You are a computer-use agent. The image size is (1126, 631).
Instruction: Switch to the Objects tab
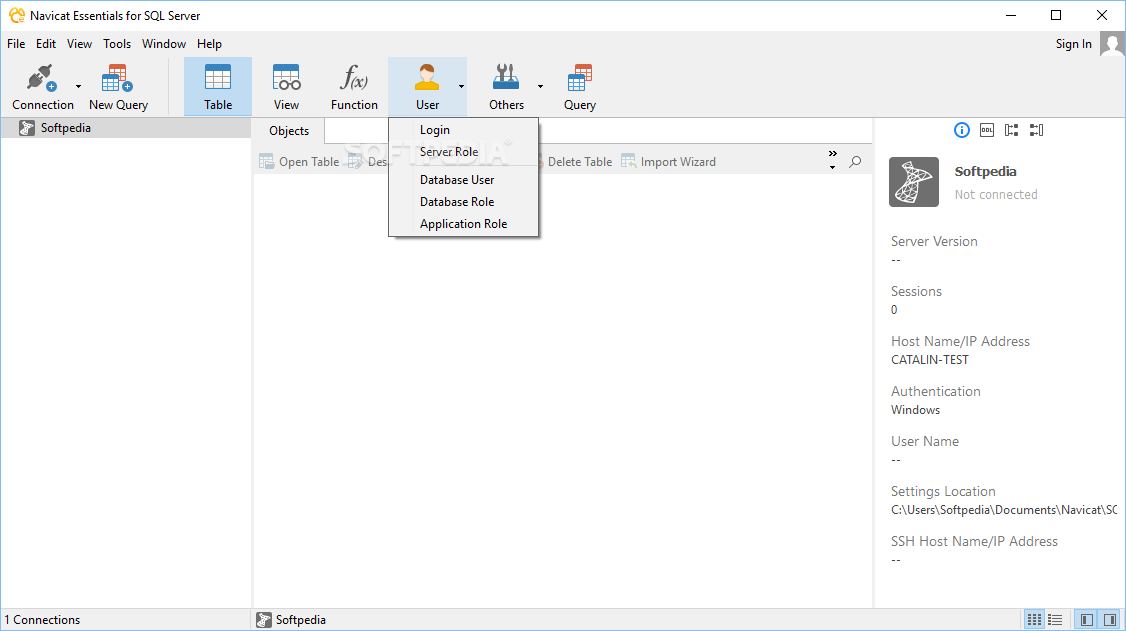[289, 131]
